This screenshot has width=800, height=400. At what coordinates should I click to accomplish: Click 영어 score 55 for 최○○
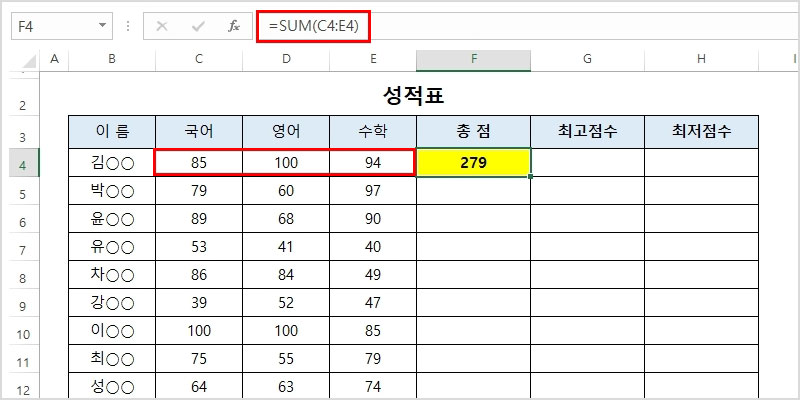(286, 359)
